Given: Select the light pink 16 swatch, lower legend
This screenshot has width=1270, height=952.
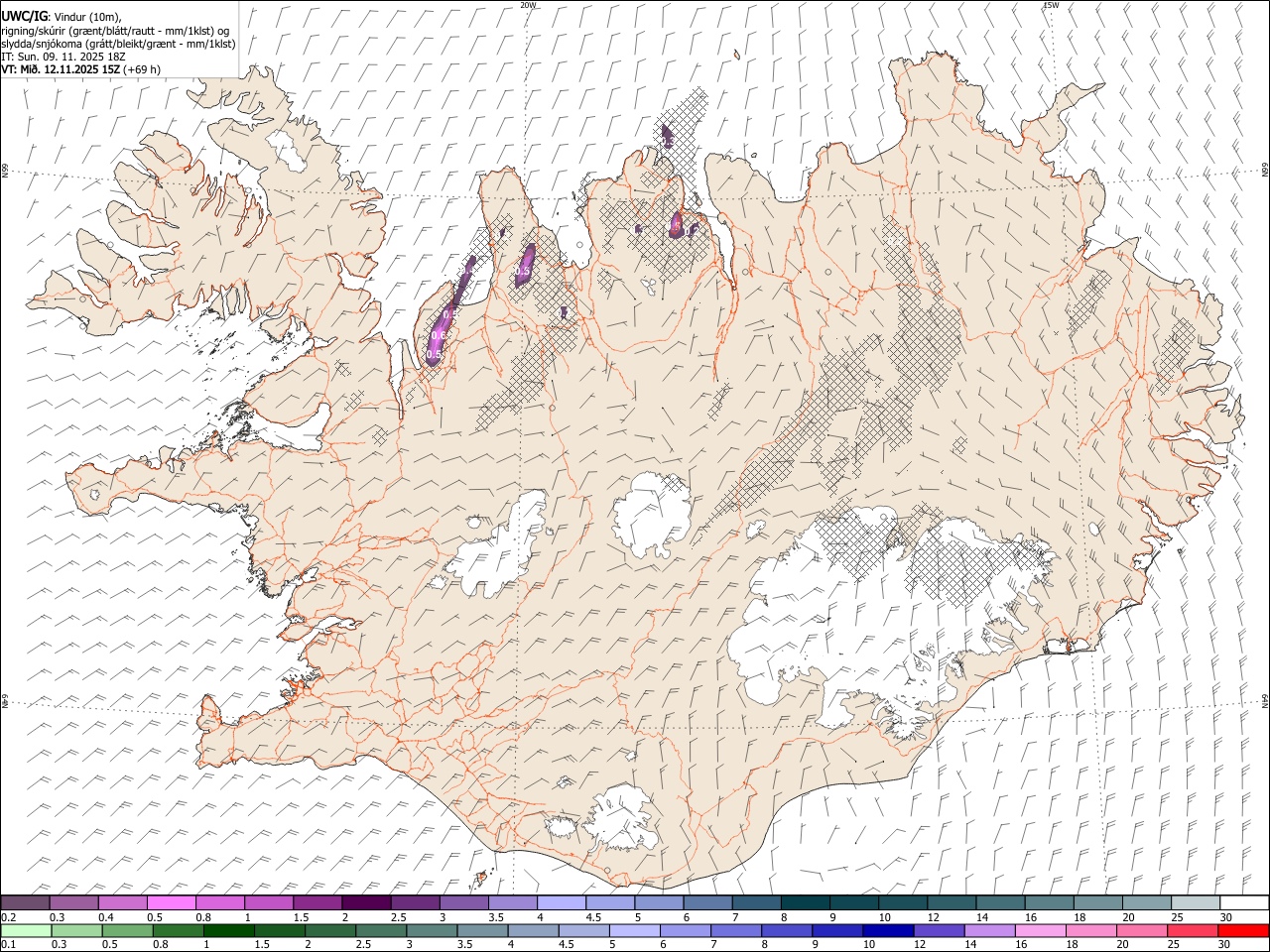Looking at the screenshot, I should (1040, 931).
